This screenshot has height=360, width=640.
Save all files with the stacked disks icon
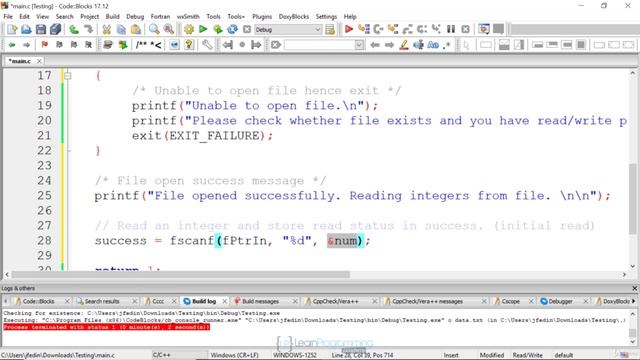55,29
